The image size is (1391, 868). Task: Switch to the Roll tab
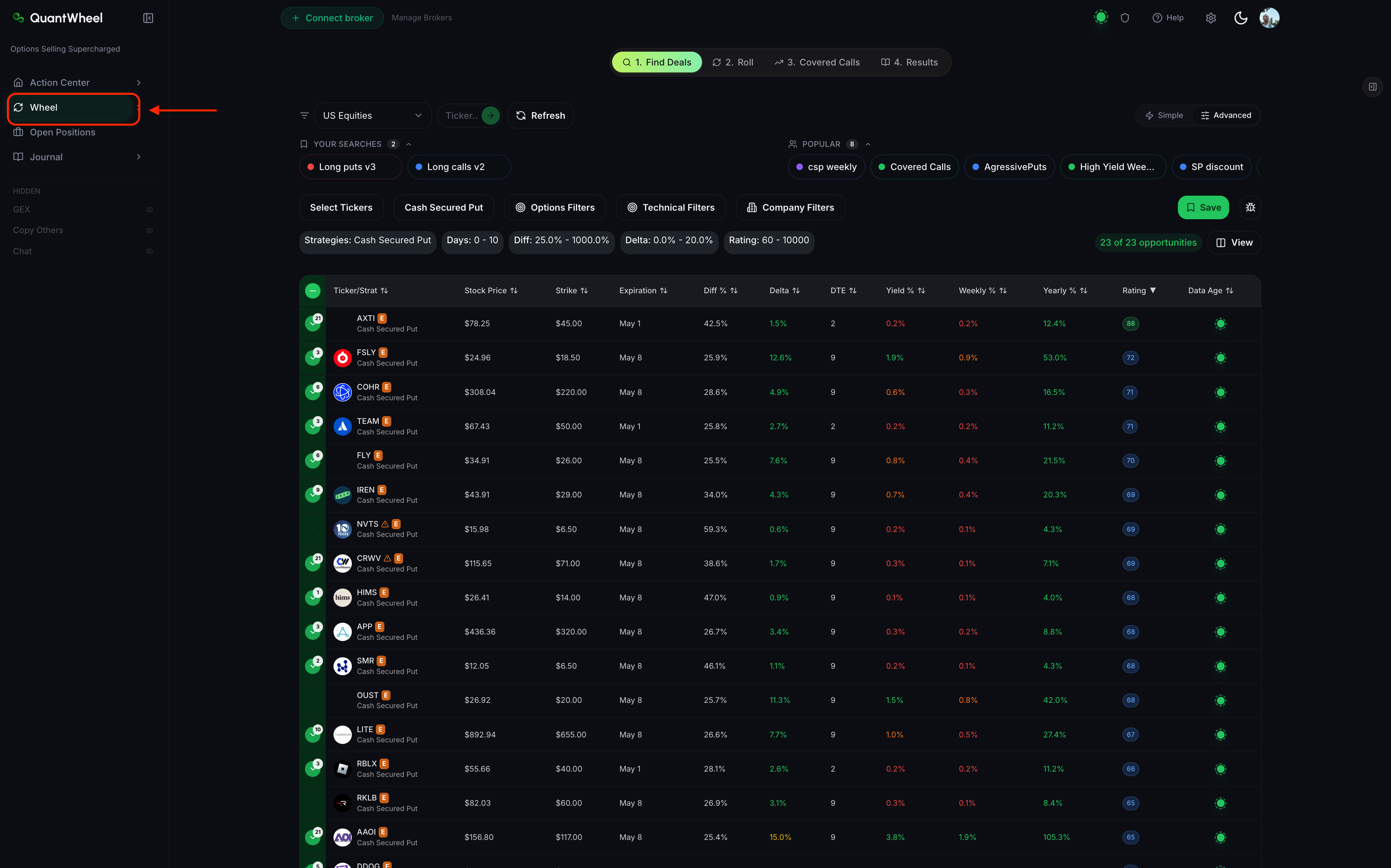pyautogui.click(x=733, y=62)
